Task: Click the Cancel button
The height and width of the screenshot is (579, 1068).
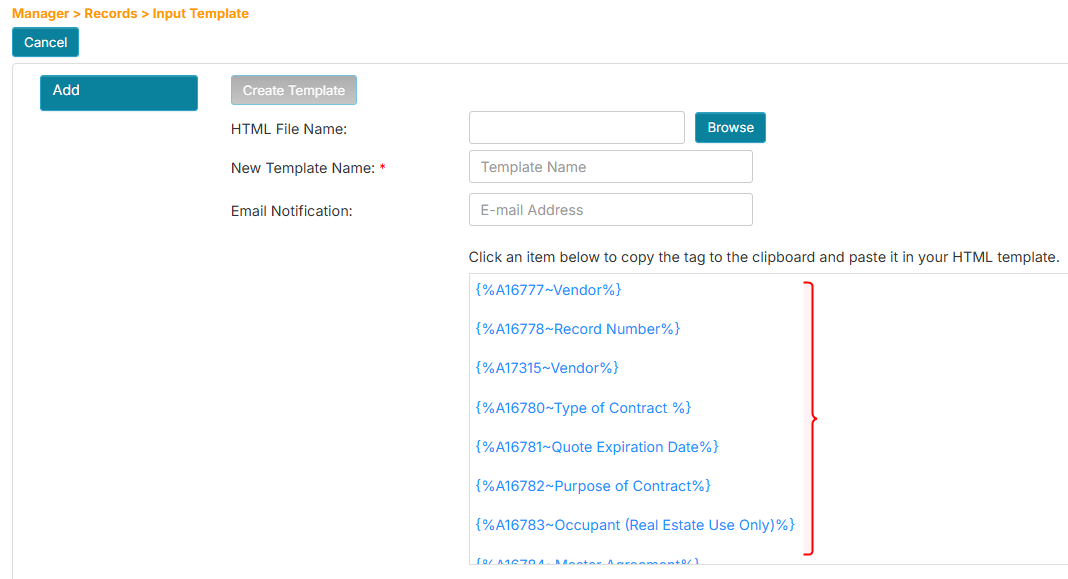Action: tap(45, 42)
